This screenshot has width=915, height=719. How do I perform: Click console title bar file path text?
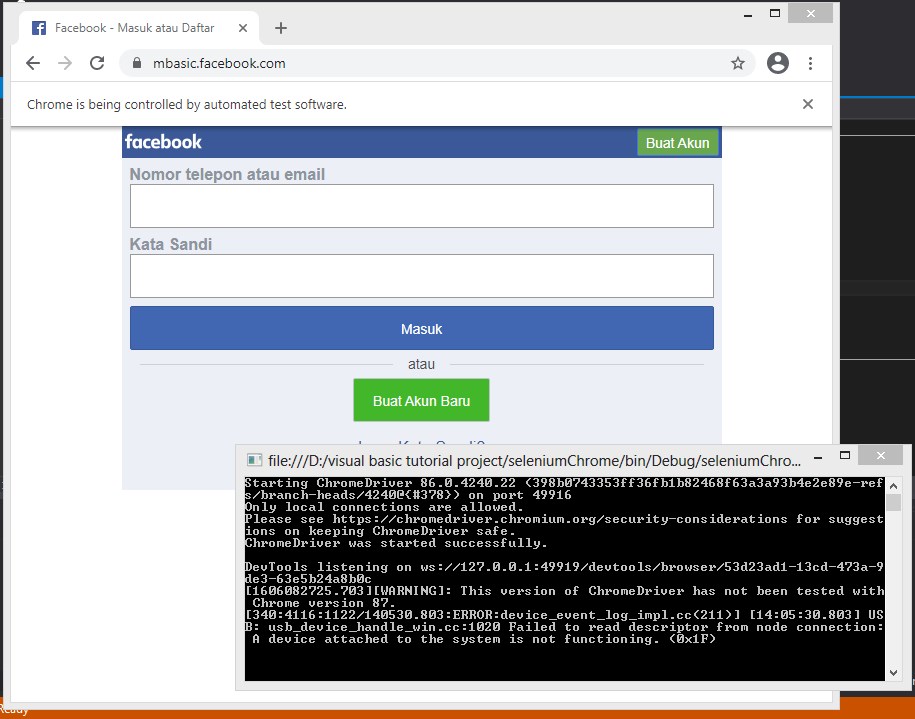(534, 460)
